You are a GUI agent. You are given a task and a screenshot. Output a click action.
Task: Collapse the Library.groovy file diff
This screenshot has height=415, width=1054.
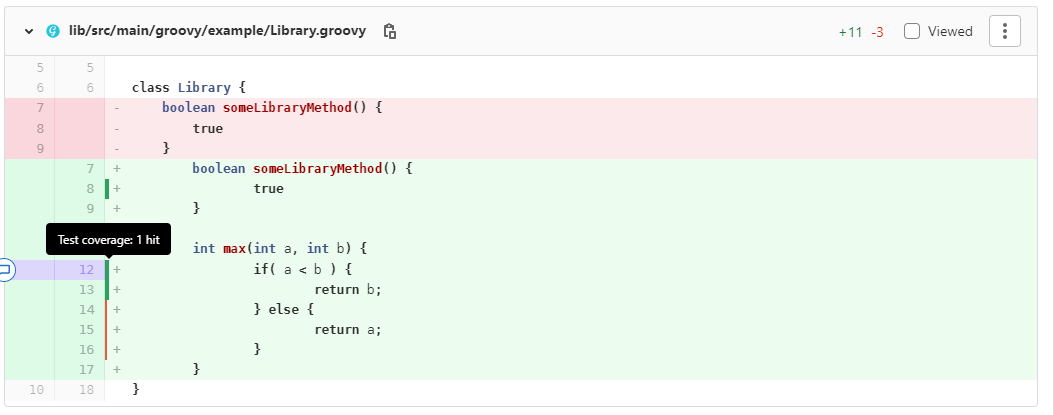point(28,31)
